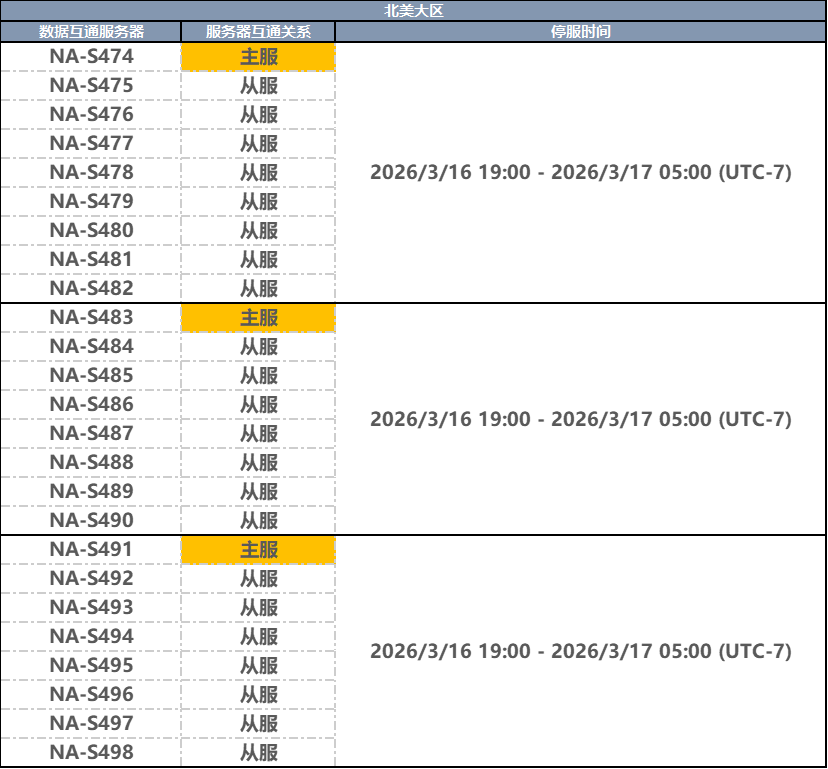Click the 从服 cell beside NA-S475
This screenshot has height=769, width=828.
pyautogui.click(x=258, y=86)
